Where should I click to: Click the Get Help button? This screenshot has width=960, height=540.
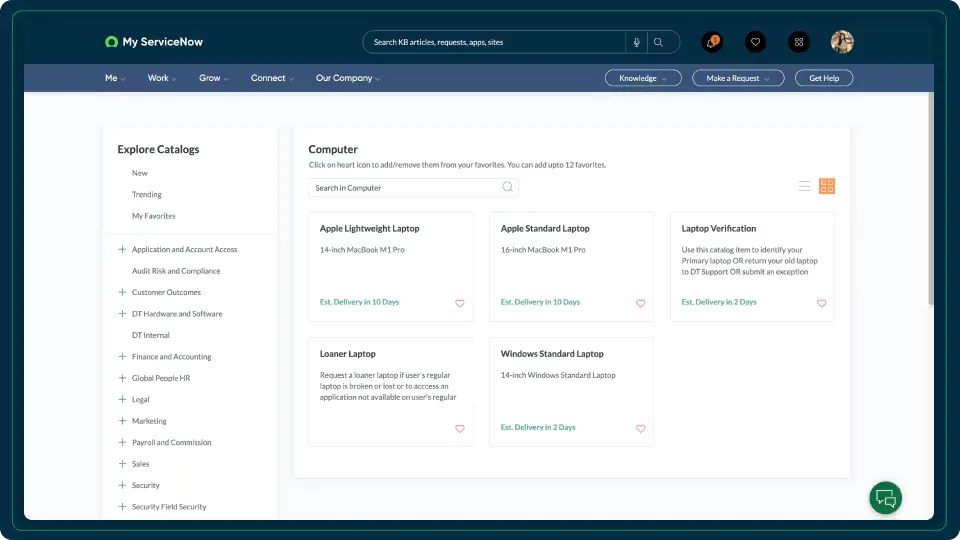tap(824, 78)
